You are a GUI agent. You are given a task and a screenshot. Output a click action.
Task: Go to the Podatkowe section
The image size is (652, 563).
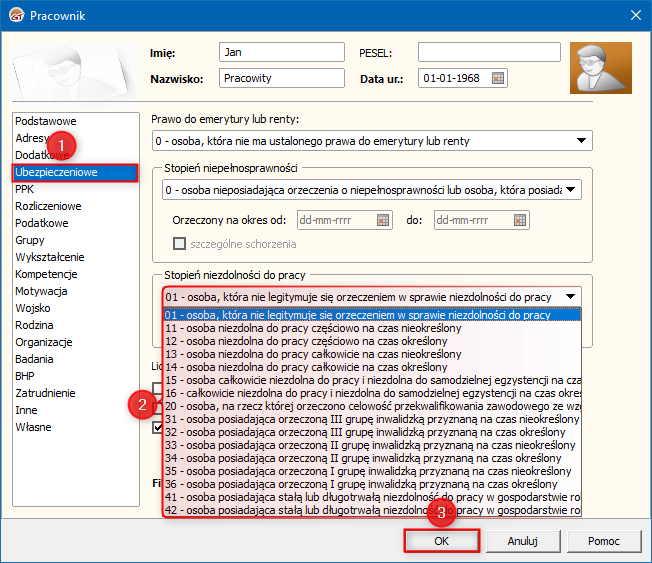(x=75, y=223)
